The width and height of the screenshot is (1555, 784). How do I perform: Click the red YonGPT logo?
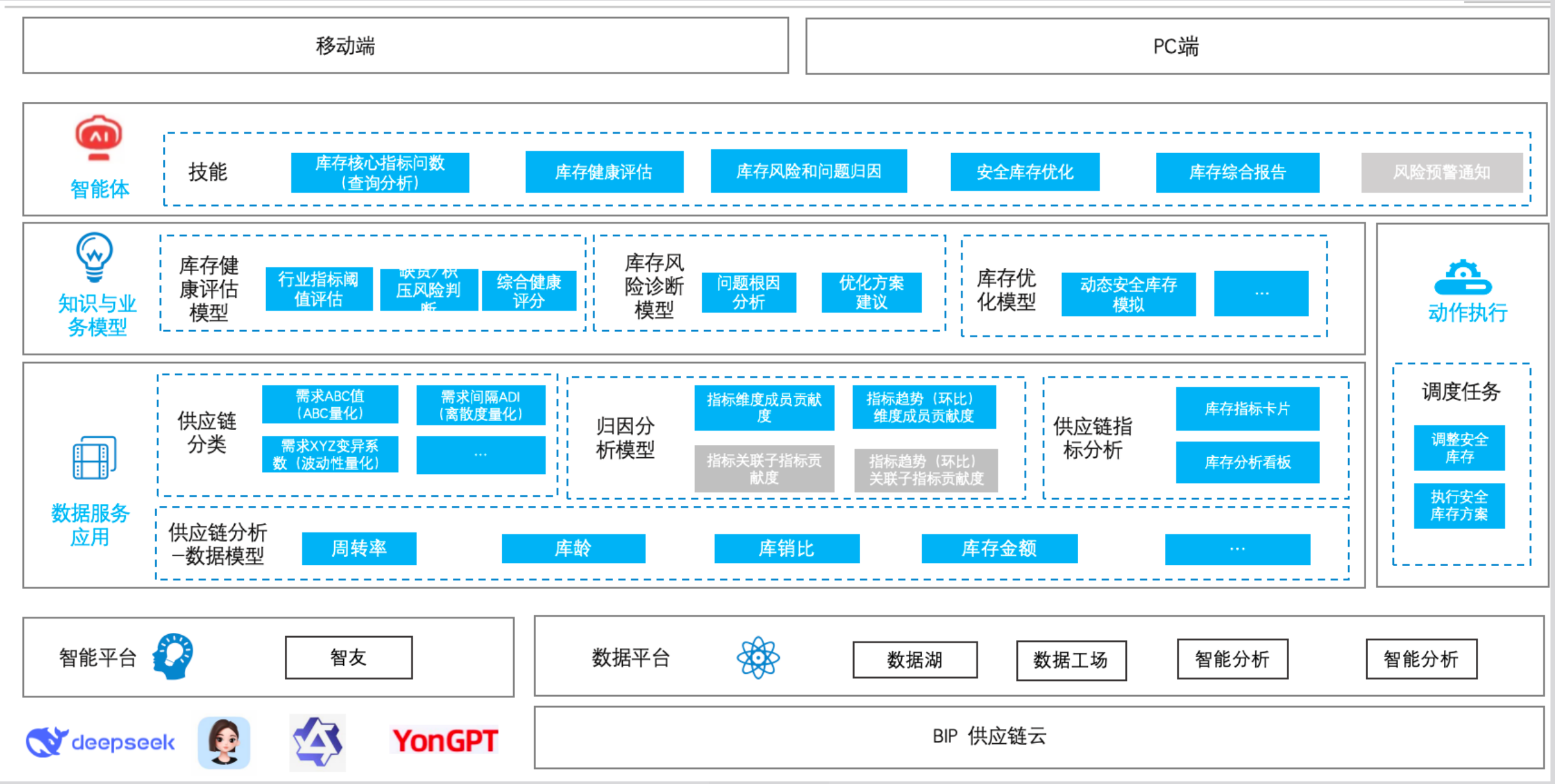point(445,741)
